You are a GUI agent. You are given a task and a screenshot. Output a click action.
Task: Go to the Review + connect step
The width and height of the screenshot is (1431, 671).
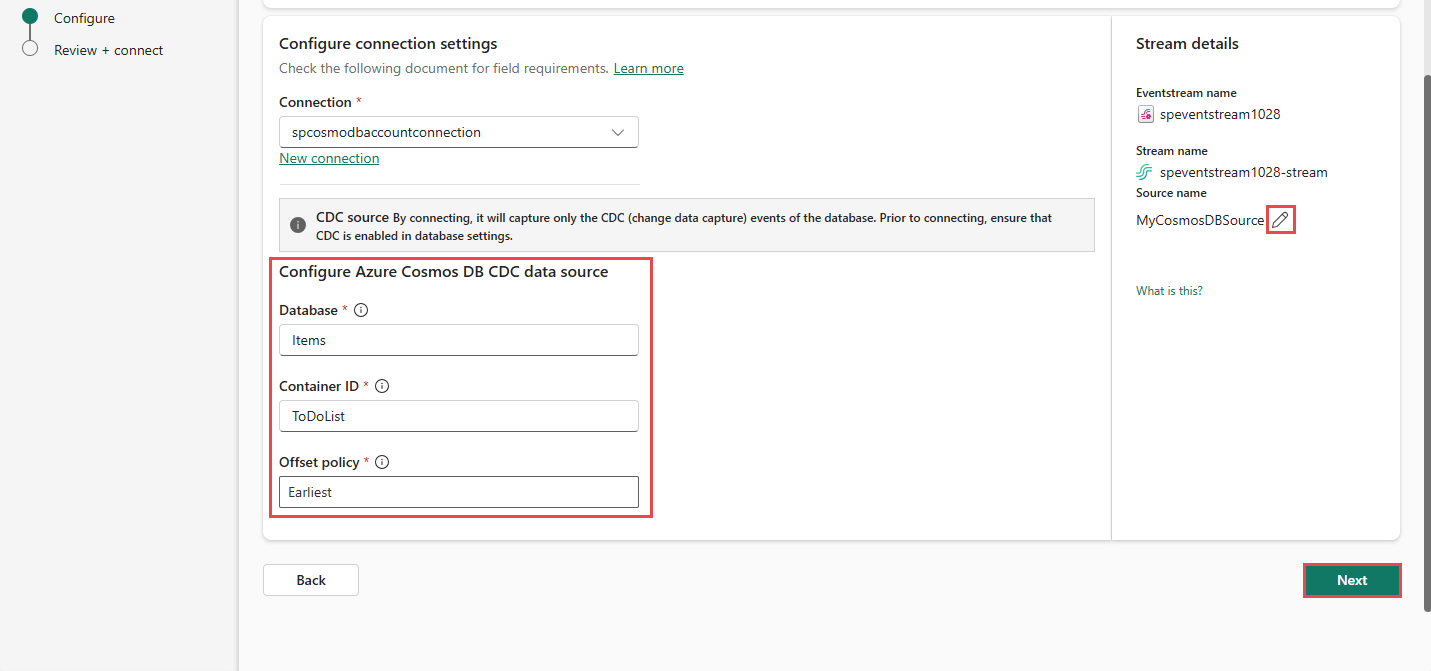(108, 50)
